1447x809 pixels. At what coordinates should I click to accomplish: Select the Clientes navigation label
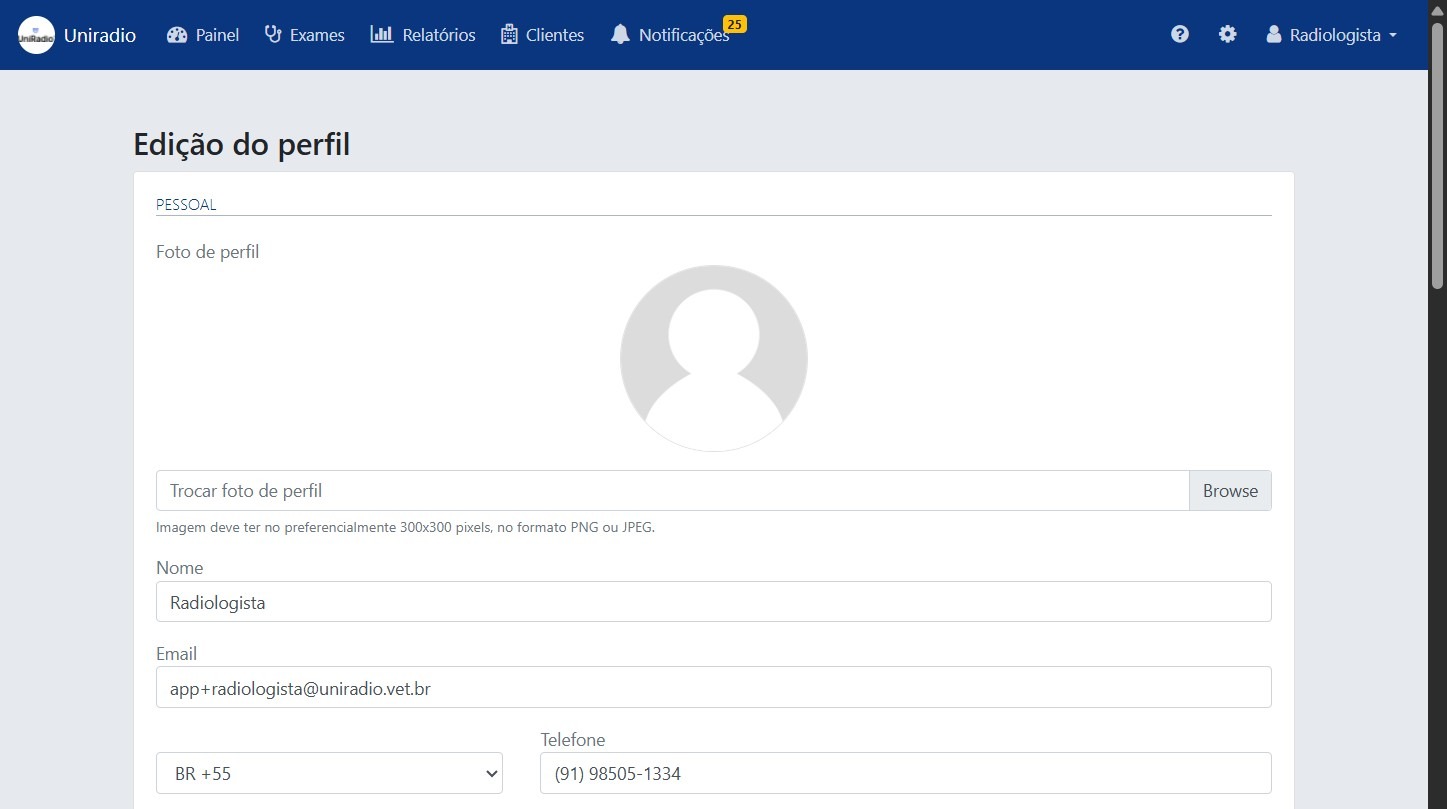click(555, 35)
